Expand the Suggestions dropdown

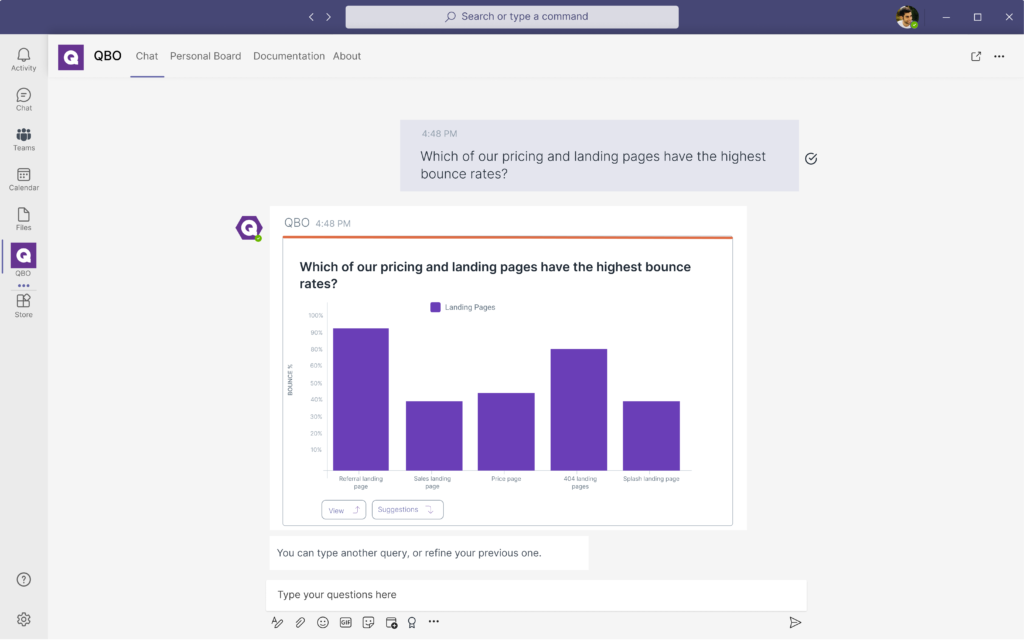(x=407, y=510)
